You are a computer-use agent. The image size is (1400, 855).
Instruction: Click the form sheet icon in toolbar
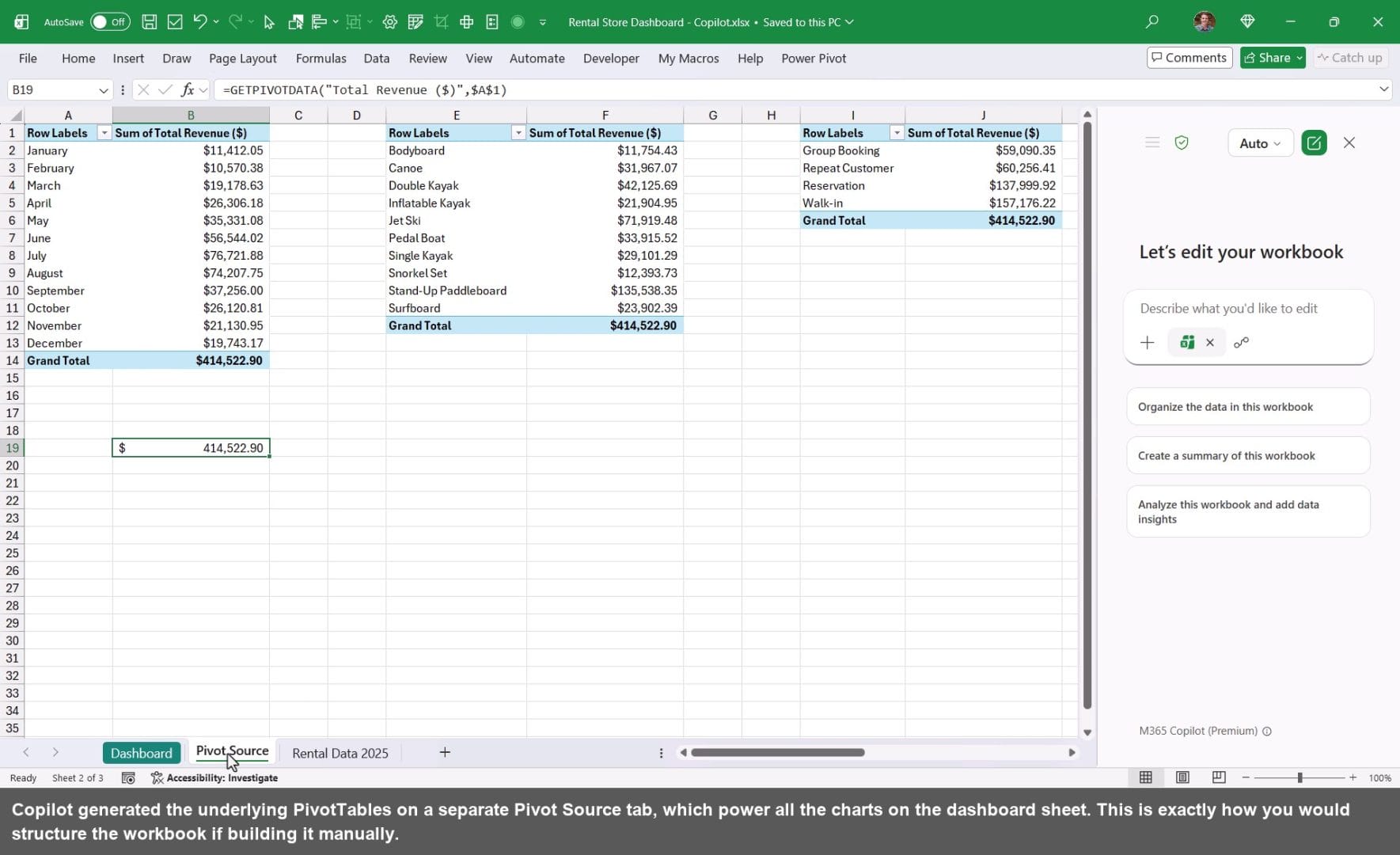pyautogui.click(x=492, y=22)
